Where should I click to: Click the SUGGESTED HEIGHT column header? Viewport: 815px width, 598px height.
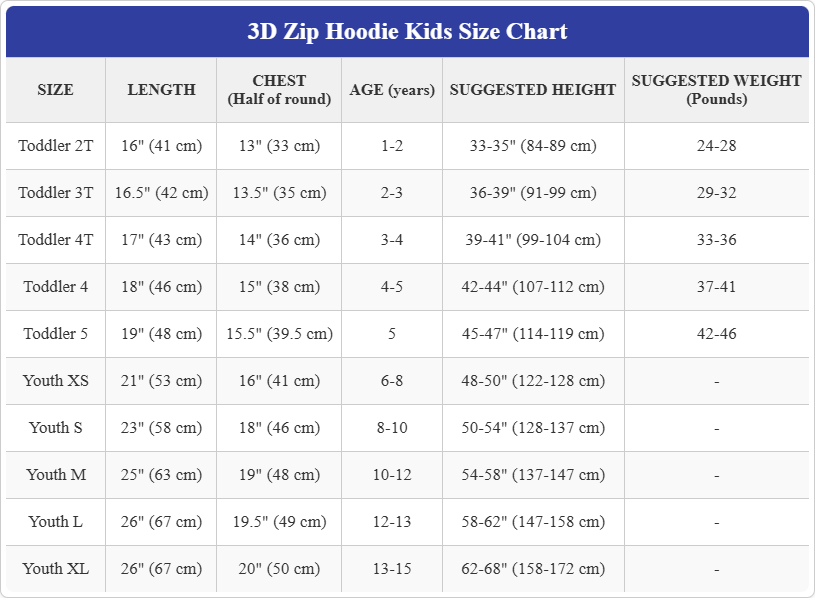[x=533, y=90]
